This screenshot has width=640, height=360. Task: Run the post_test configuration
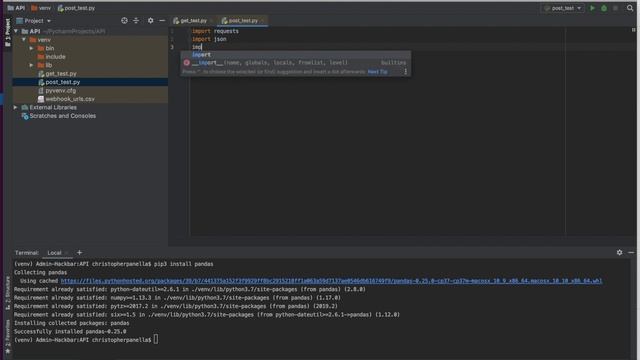(x=592, y=8)
